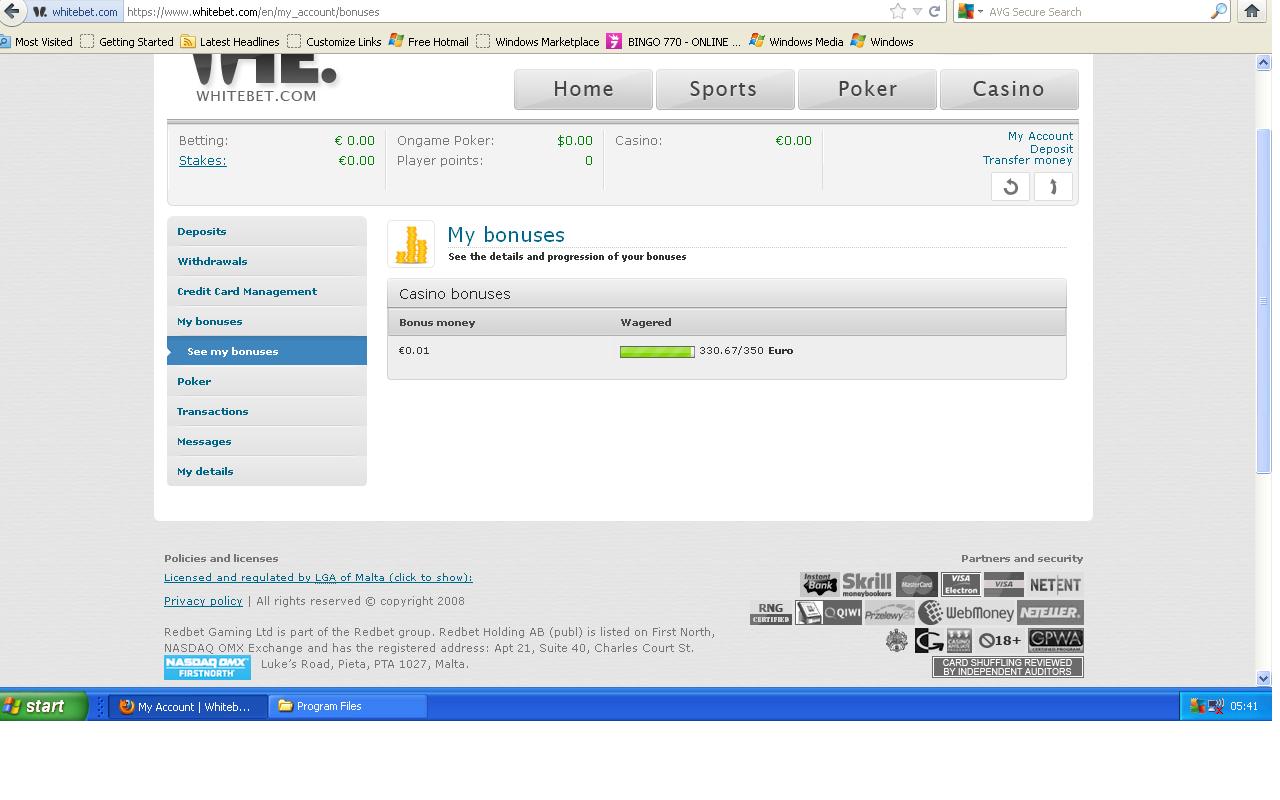The width and height of the screenshot is (1280, 800).
Task: Go to the Poker tab
Action: click(867, 89)
